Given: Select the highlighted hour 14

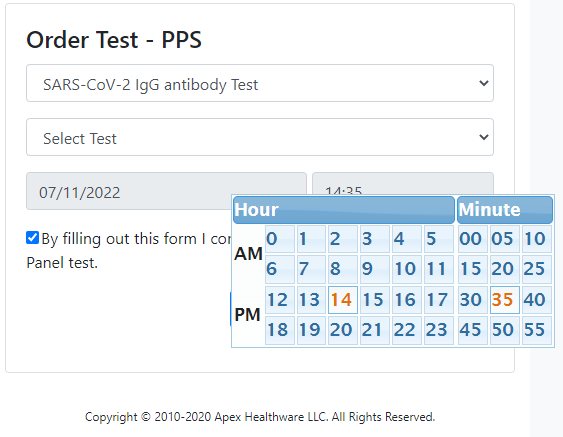Looking at the screenshot, I should click(343, 300).
